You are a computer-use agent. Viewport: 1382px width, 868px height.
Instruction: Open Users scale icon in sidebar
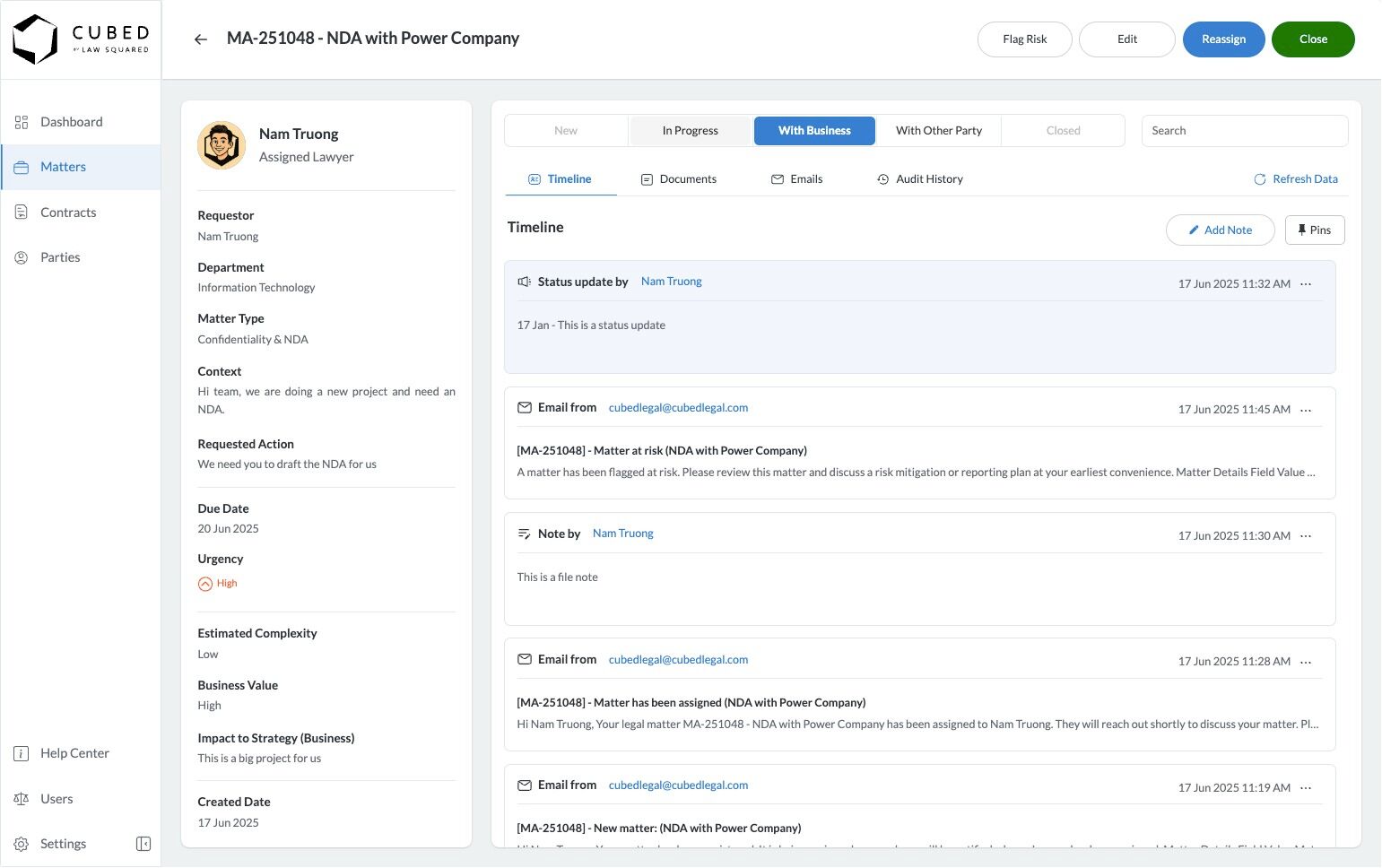point(22,799)
